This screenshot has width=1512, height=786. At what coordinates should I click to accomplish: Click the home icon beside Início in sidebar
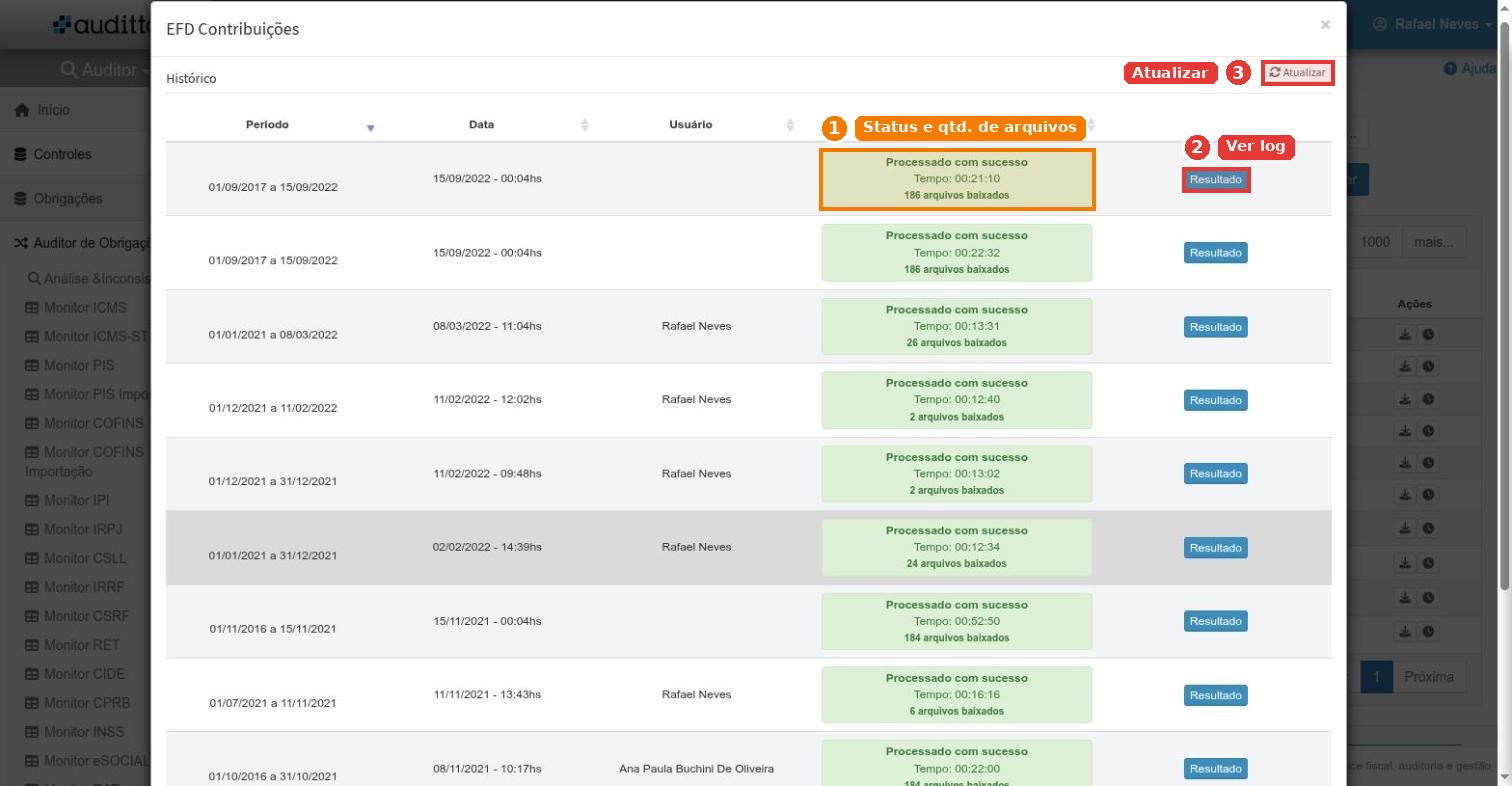[21, 110]
